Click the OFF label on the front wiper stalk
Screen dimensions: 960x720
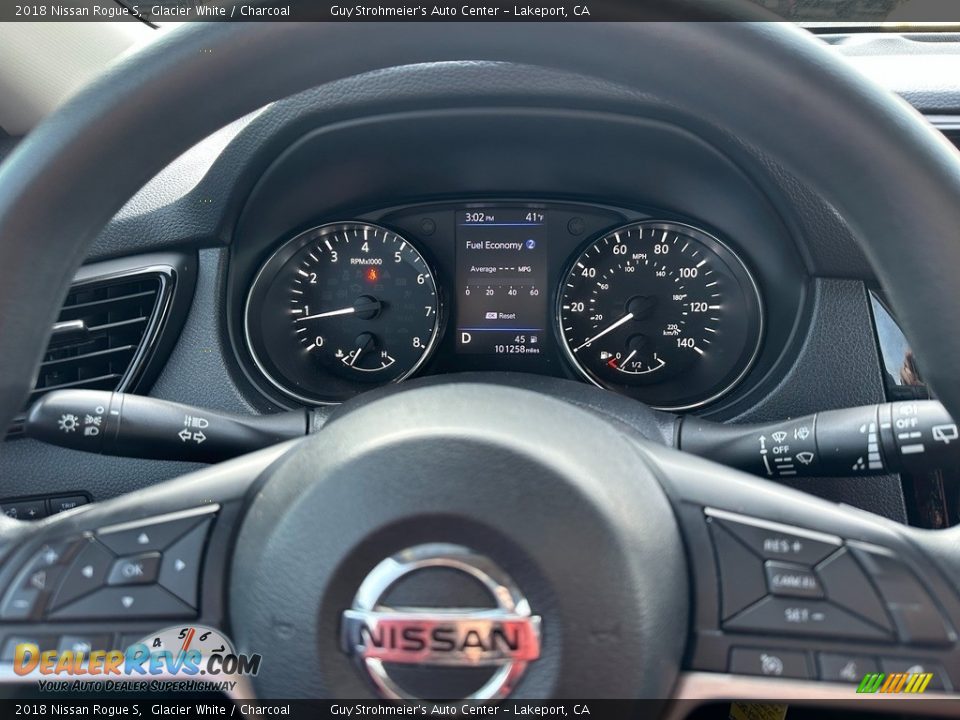coord(781,449)
